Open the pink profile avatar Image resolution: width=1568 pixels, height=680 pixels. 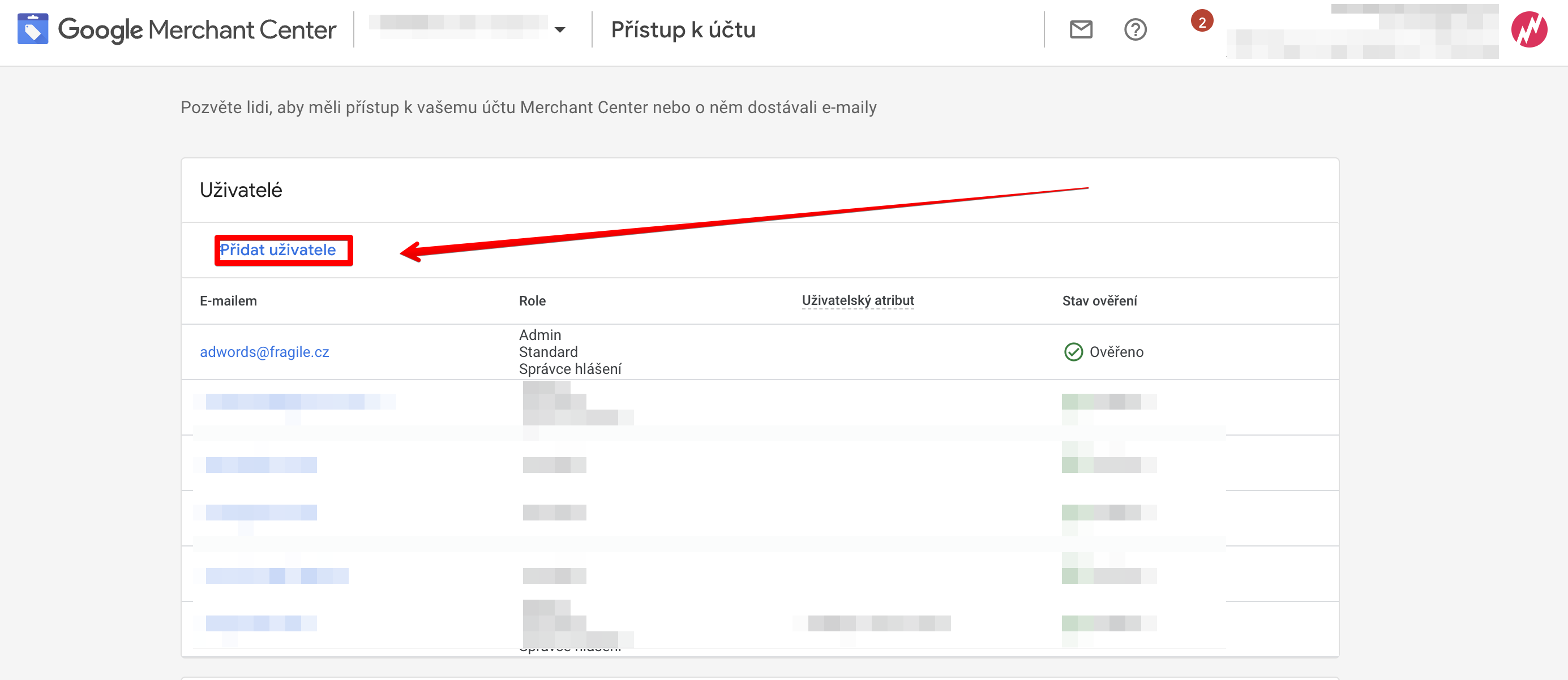coord(1529,29)
